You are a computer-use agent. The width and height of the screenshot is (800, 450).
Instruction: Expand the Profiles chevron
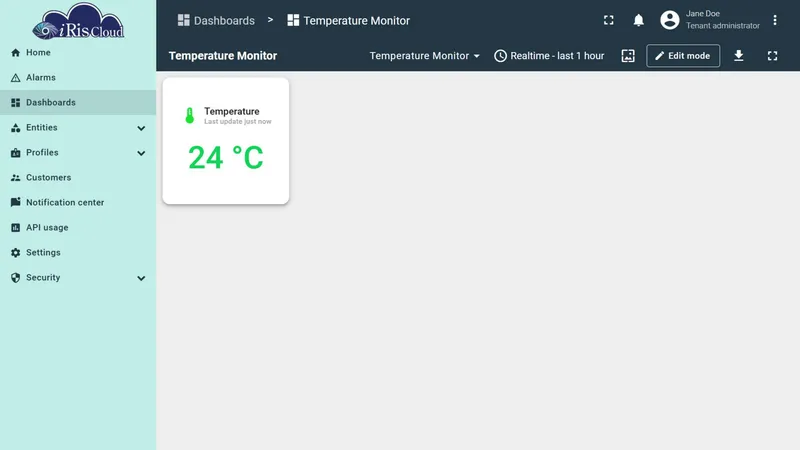point(141,153)
